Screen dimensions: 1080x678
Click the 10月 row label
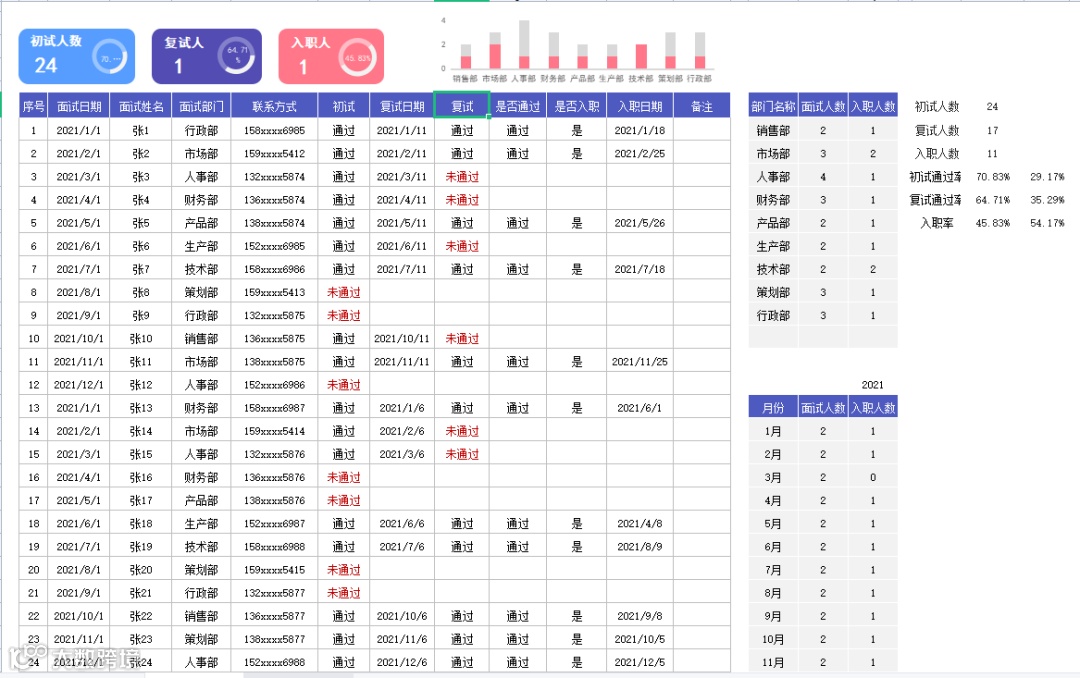coord(773,639)
